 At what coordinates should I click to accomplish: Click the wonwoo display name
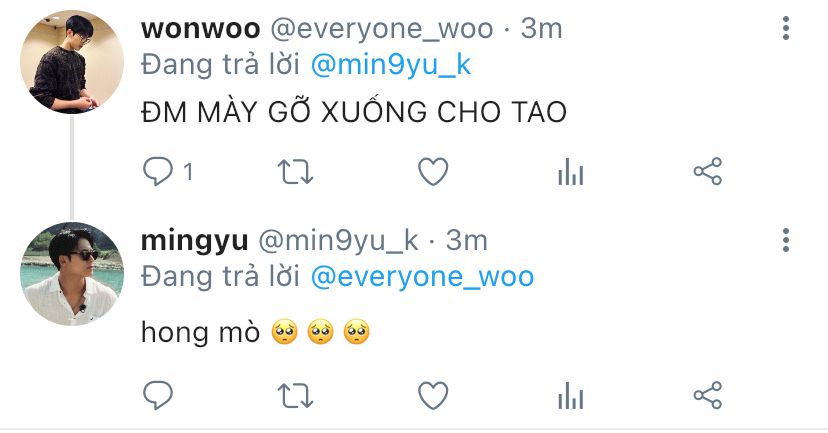tap(201, 29)
